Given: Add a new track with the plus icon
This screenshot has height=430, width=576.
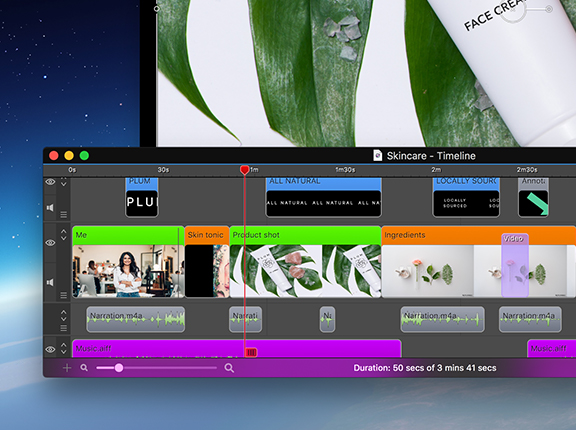Looking at the screenshot, I should tap(67, 368).
